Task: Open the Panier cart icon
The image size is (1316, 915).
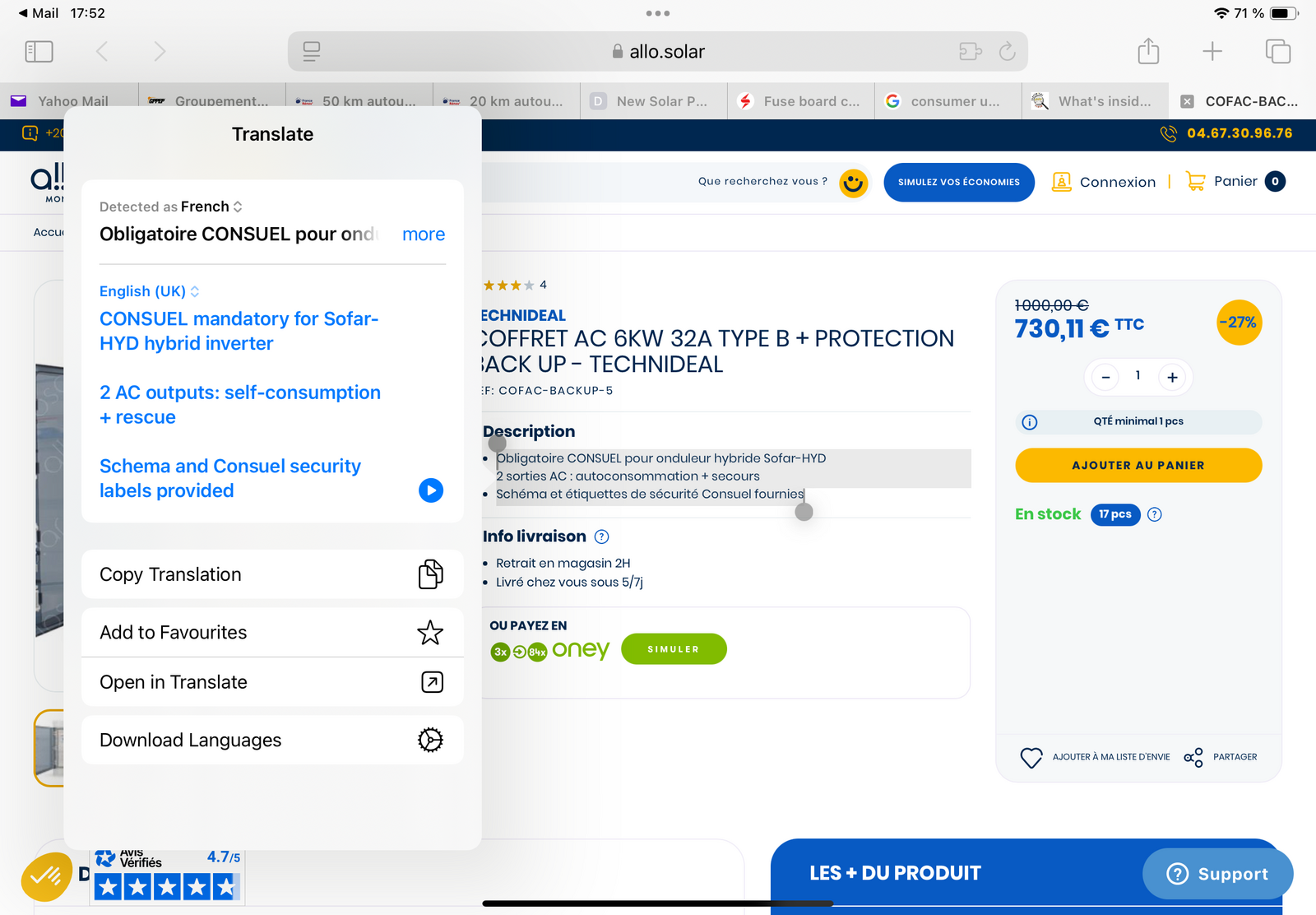Action: (1195, 181)
